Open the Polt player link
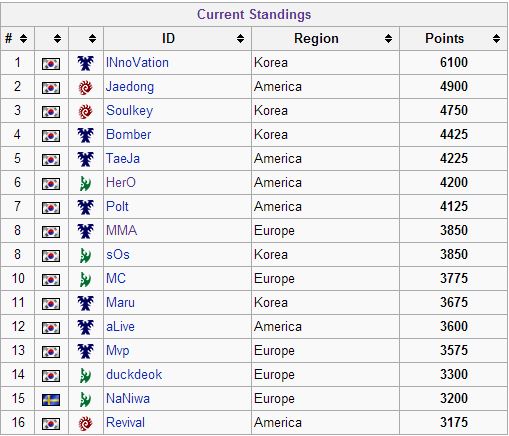 (117, 207)
